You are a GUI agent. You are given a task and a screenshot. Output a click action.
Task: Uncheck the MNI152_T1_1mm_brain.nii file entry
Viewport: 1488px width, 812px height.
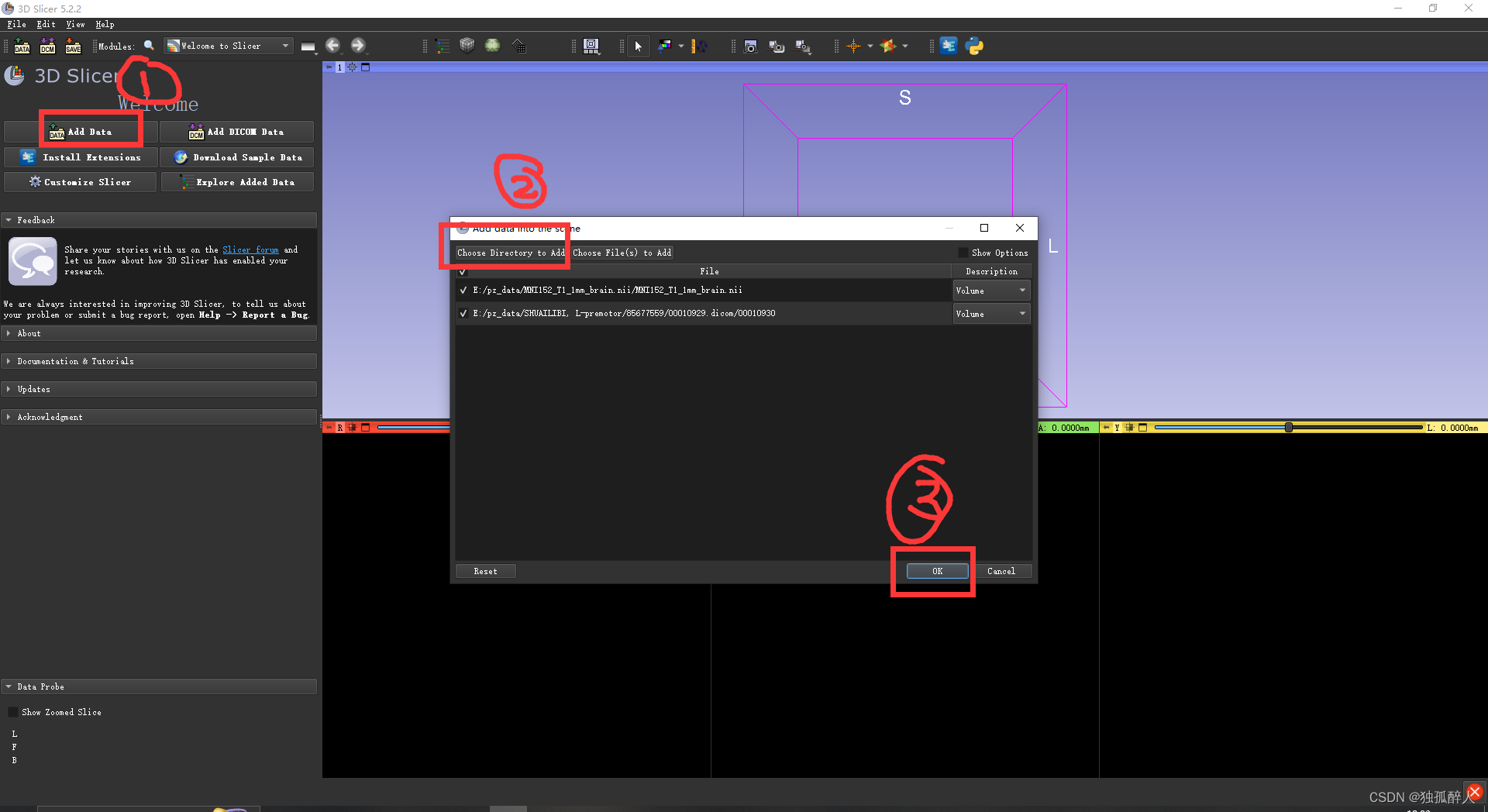point(463,290)
